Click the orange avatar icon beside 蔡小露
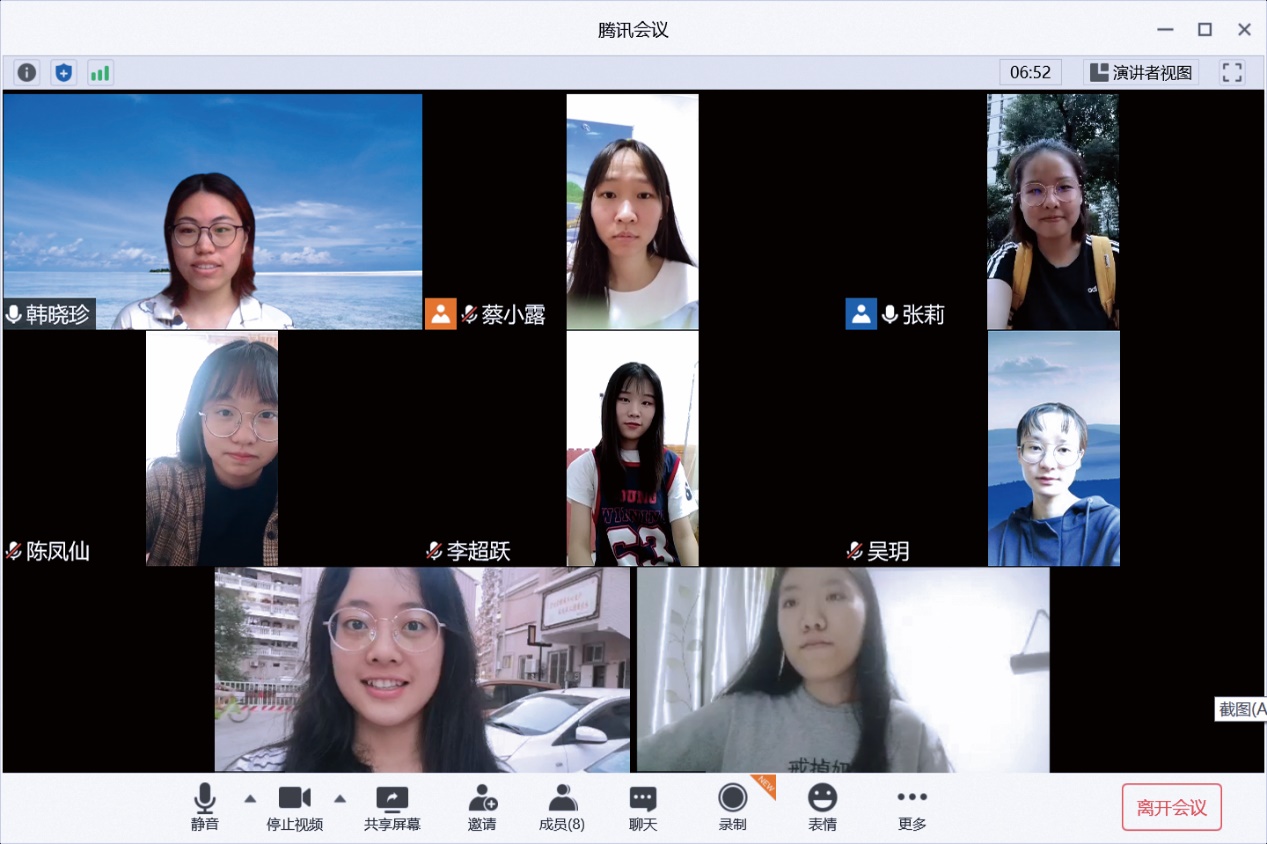Viewport: 1267px width, 844px height. (440, 314)
